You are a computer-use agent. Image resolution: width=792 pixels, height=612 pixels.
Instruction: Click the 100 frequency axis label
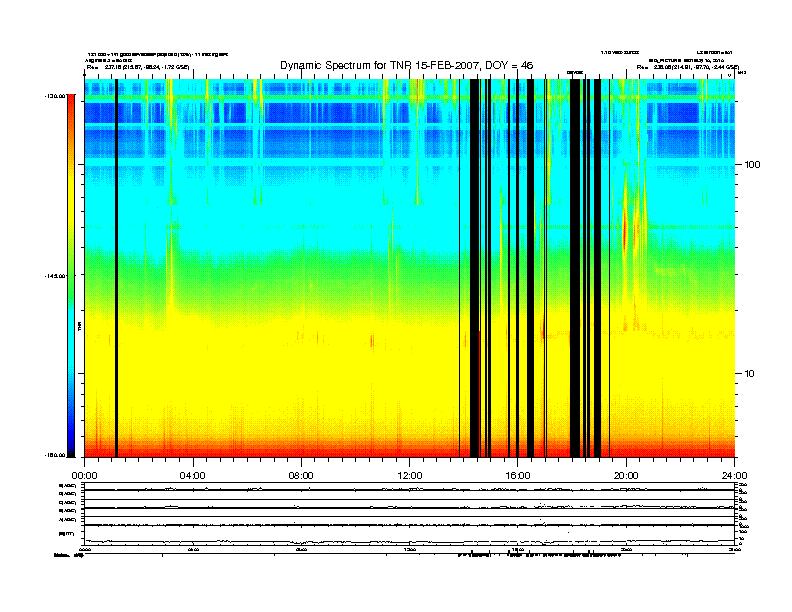pyautogui.click(x=755, y=163)
